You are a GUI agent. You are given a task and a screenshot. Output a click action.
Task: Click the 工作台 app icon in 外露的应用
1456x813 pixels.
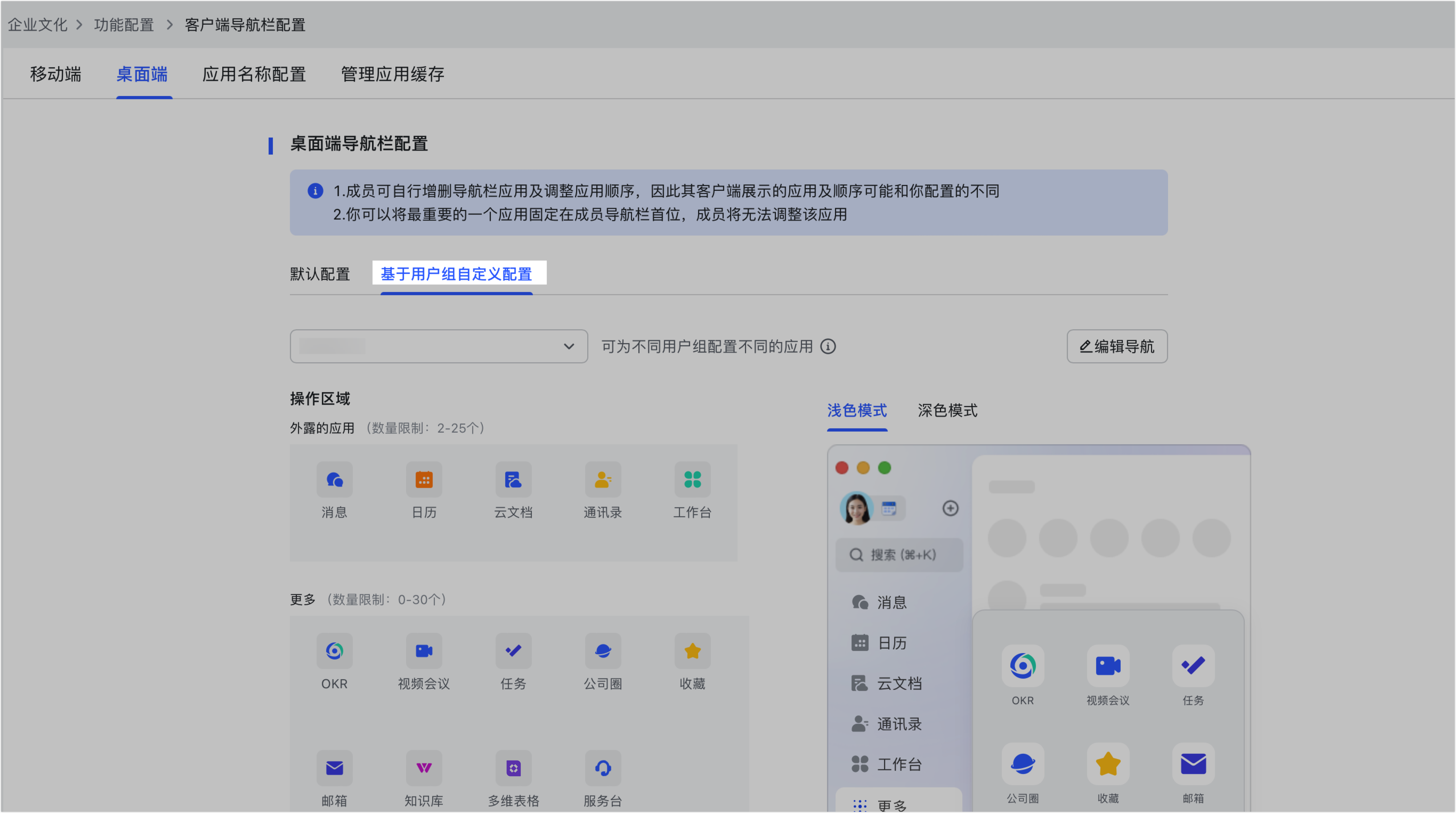point(692,480)
